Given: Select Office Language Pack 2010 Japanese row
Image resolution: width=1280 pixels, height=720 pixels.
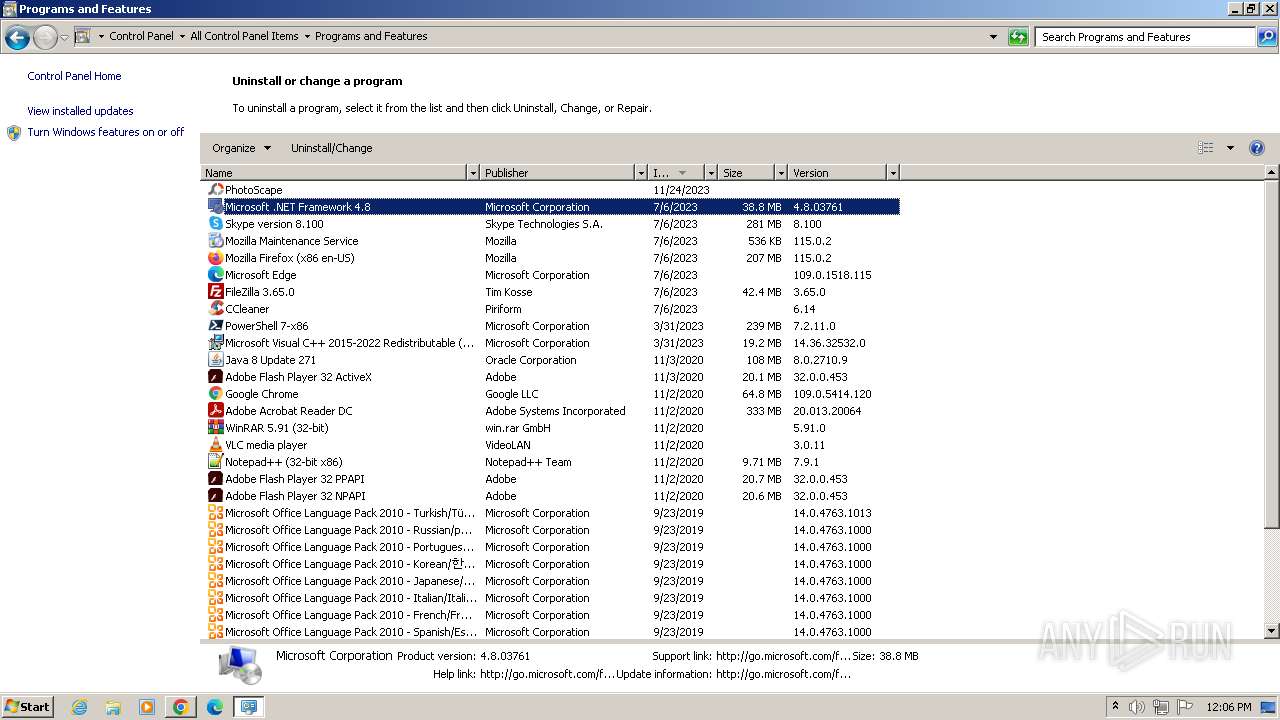Looking at the screenshot, I should [x=552, y=581].
